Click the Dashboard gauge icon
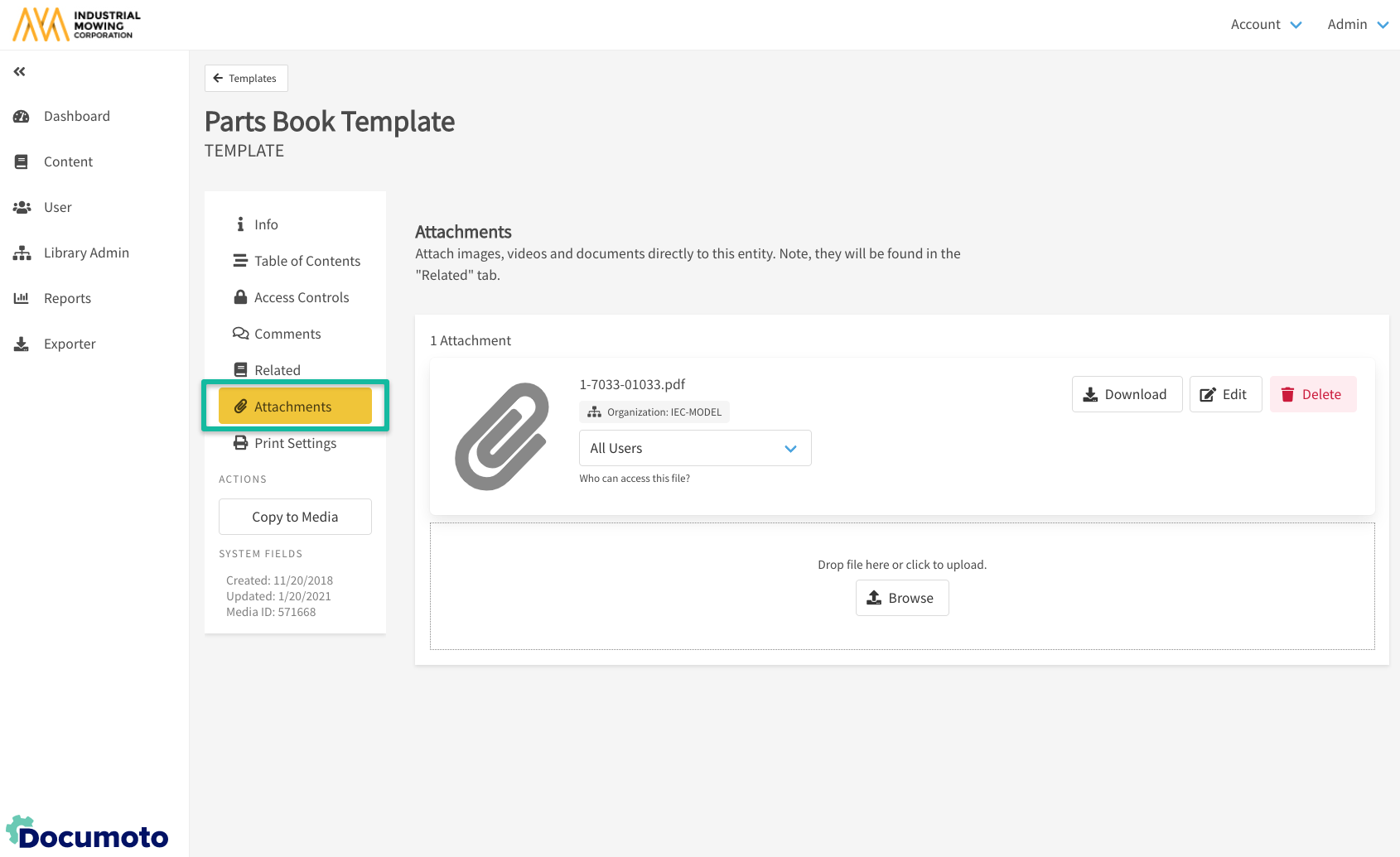Viewport: 1400px width, 857px height. click(x=22, y=117)
